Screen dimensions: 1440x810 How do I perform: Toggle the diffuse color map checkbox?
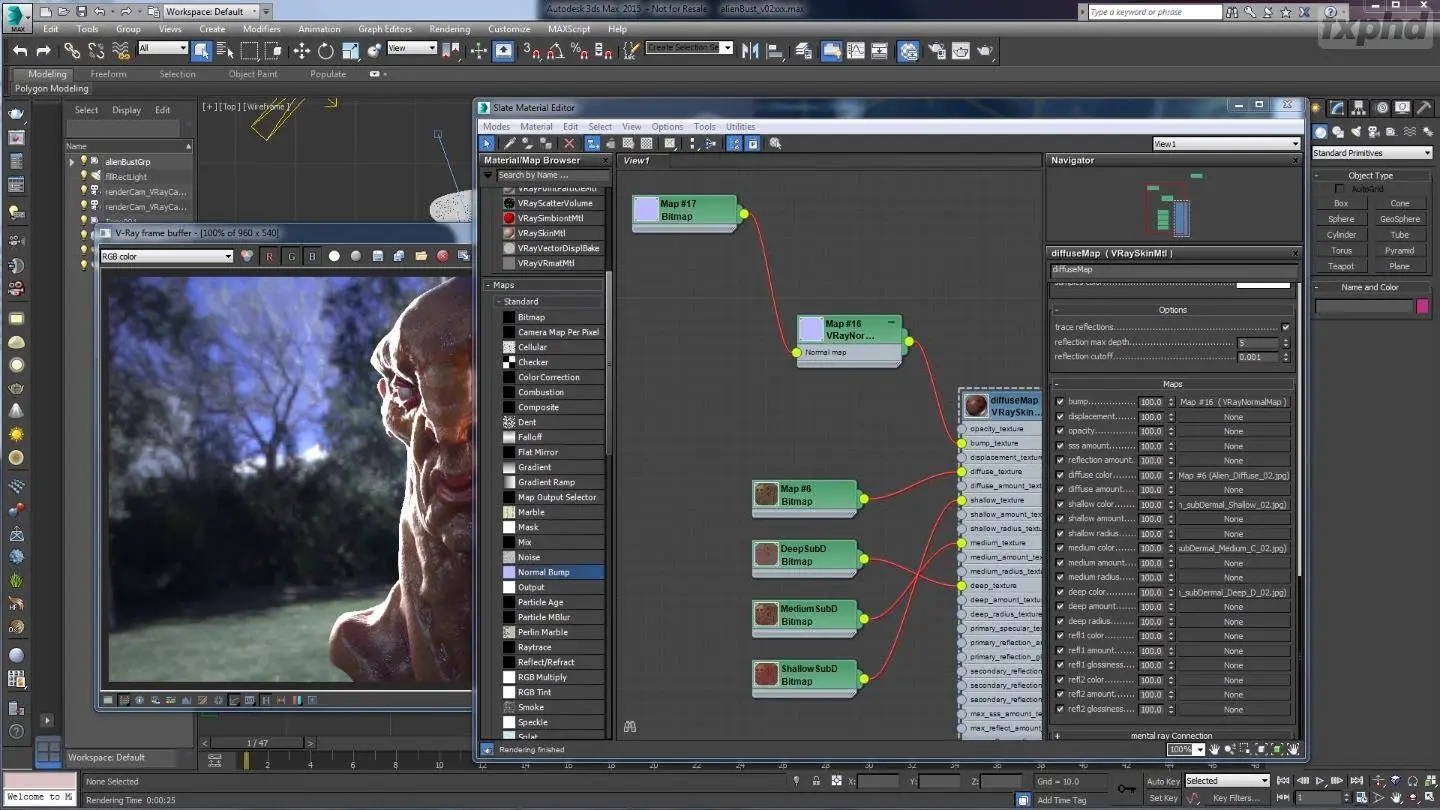click(x=1060, y=476)
